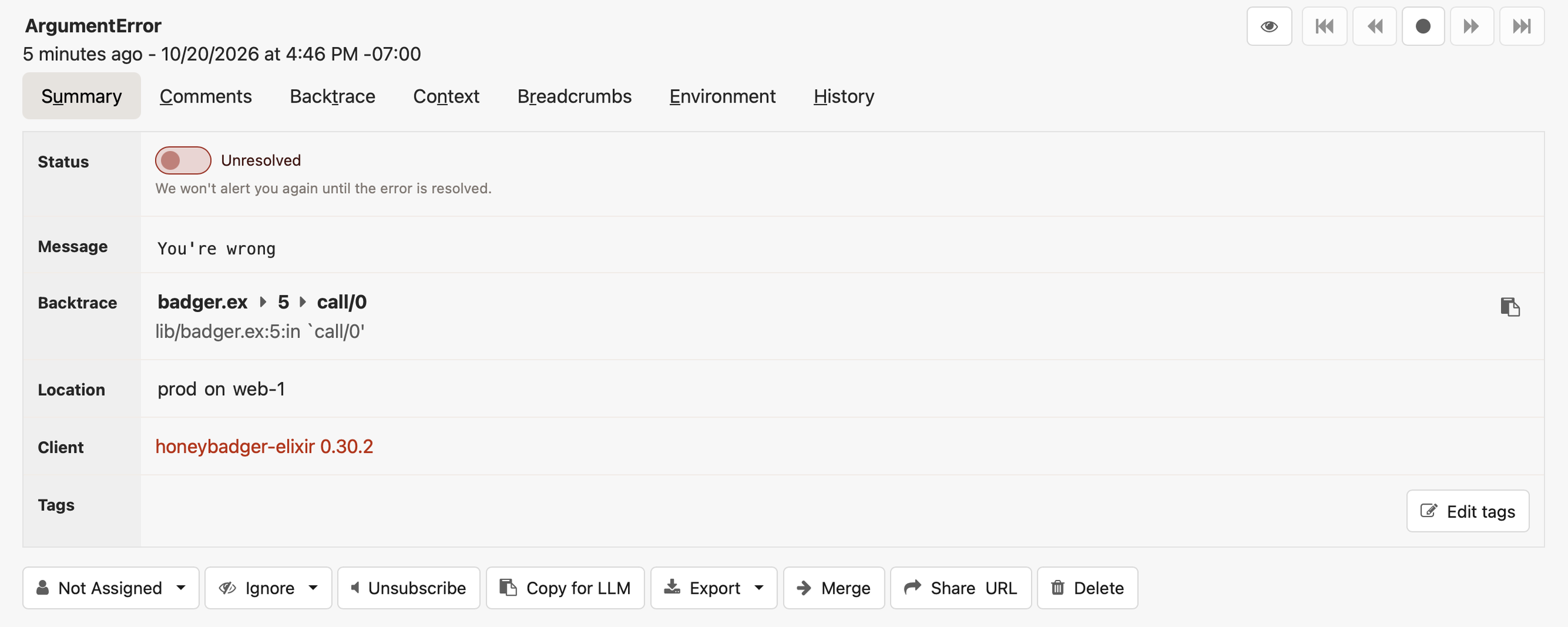This screenshot has width=1568, height=627.
Task: Switch to the Comments tab
Action: tap(206, 96)
